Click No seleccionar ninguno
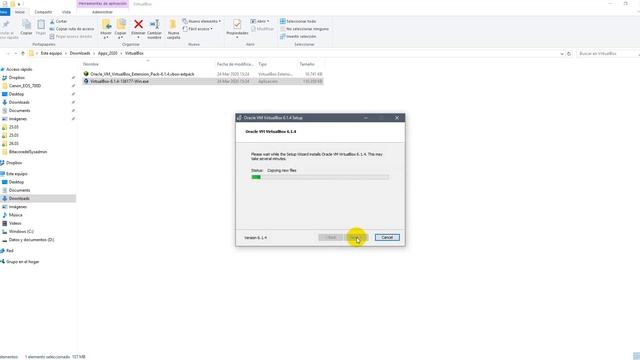 tap(304, 29)
